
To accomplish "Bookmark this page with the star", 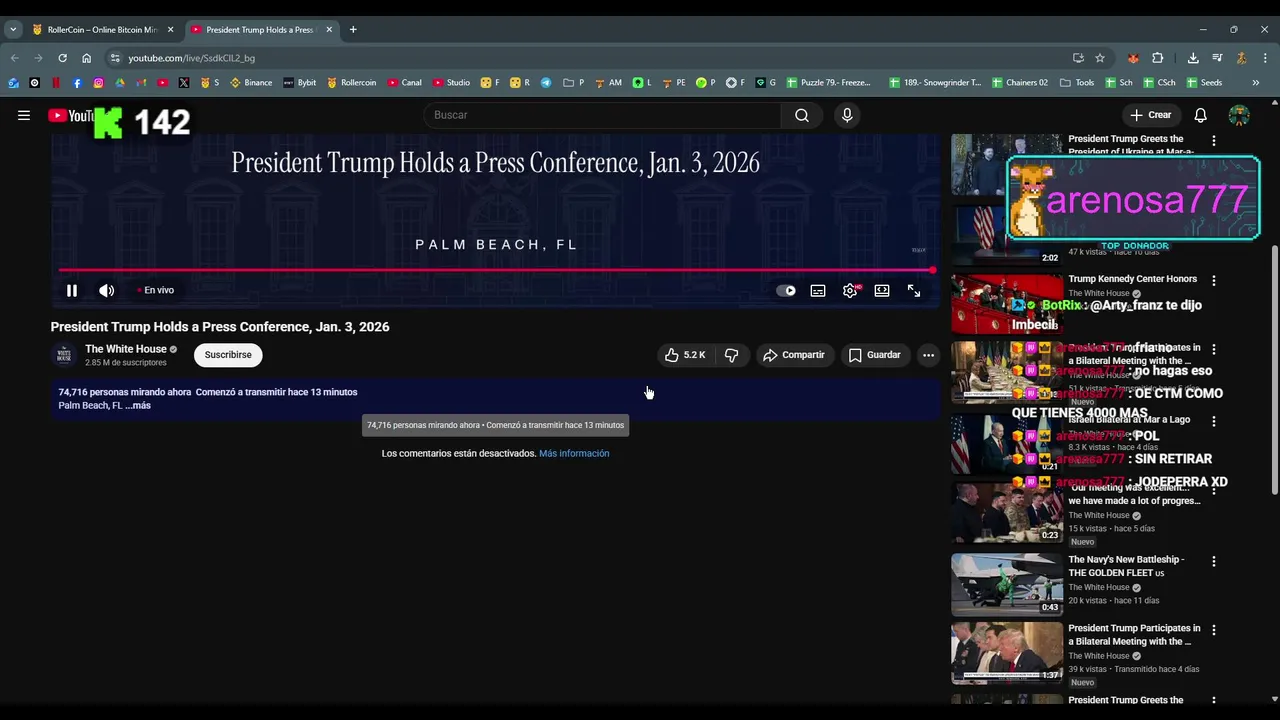I will click(1100, 58).
